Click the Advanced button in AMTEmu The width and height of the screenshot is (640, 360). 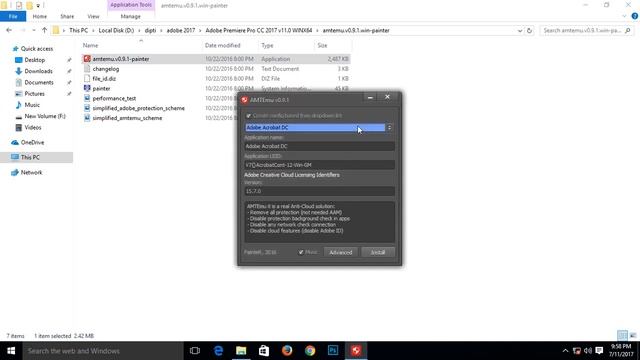340,252
